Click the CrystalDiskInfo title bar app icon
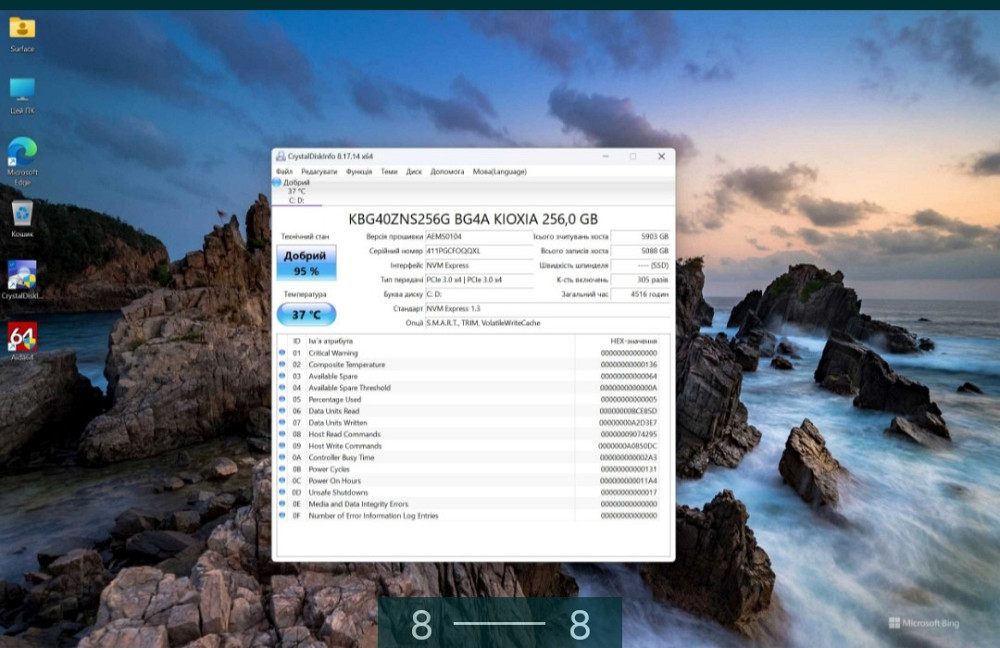Image resolution: width=1000 pixels, height=648 pixels. [x=281, y=156]
